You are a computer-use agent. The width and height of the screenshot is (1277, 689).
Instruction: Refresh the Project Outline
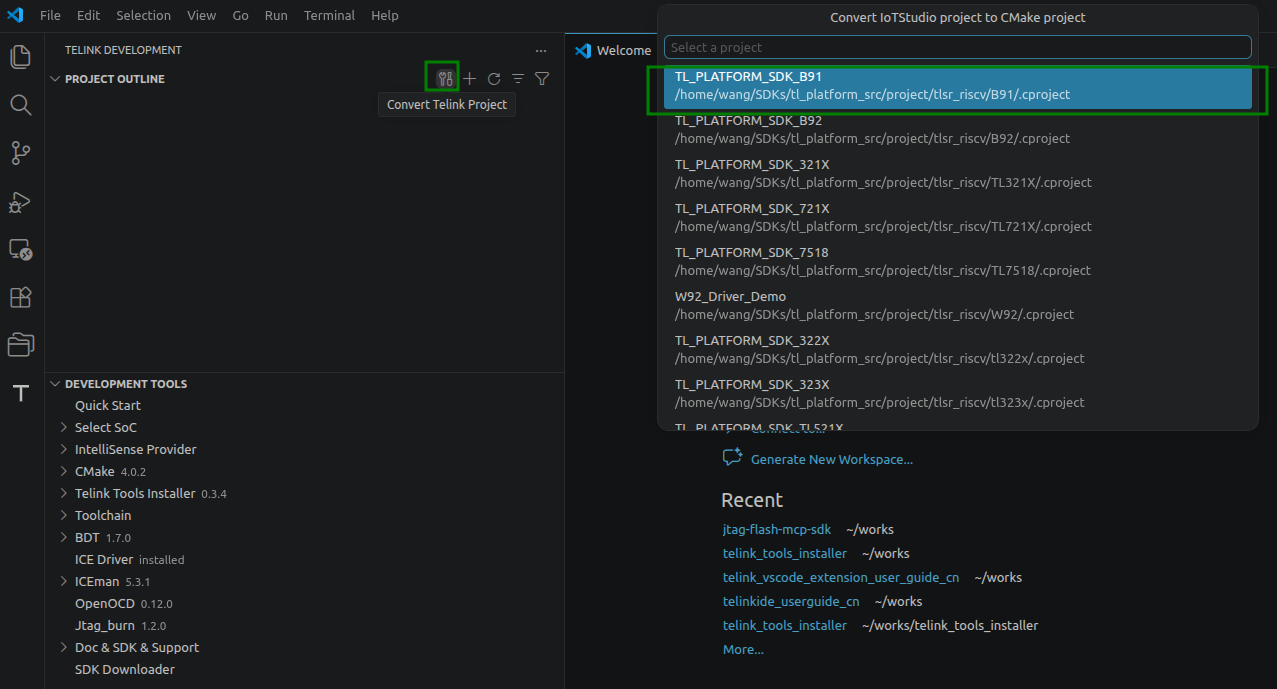[494, 79]
